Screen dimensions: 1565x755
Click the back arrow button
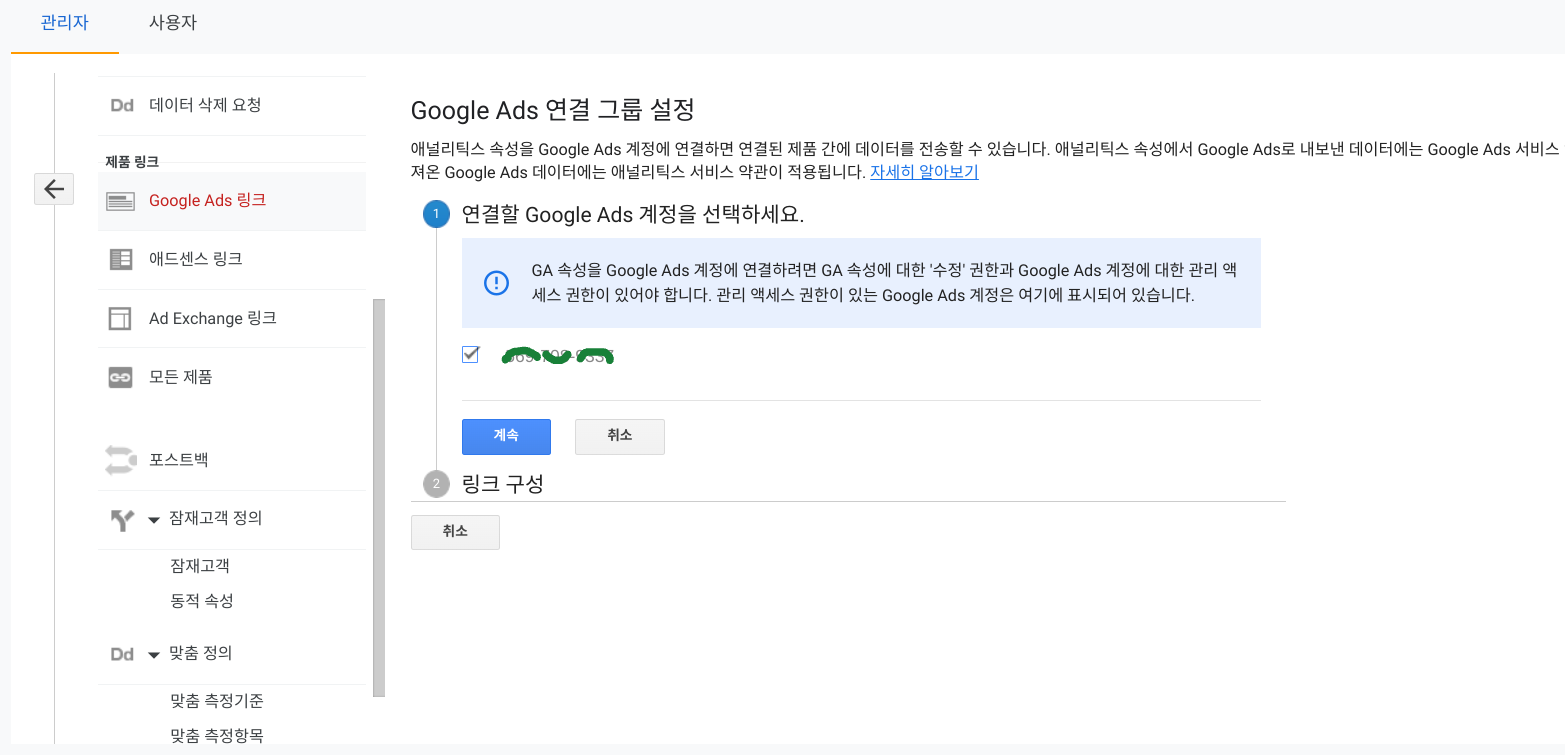pos(54,188)
